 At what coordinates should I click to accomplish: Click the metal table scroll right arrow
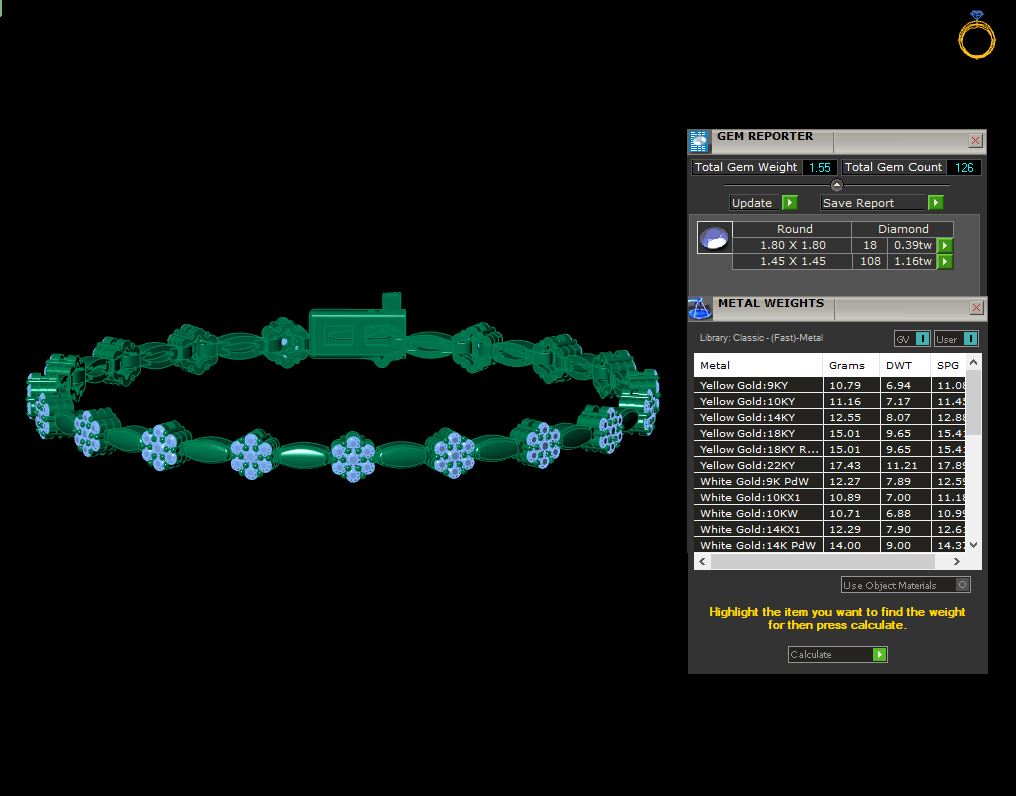tap(957, 561)
